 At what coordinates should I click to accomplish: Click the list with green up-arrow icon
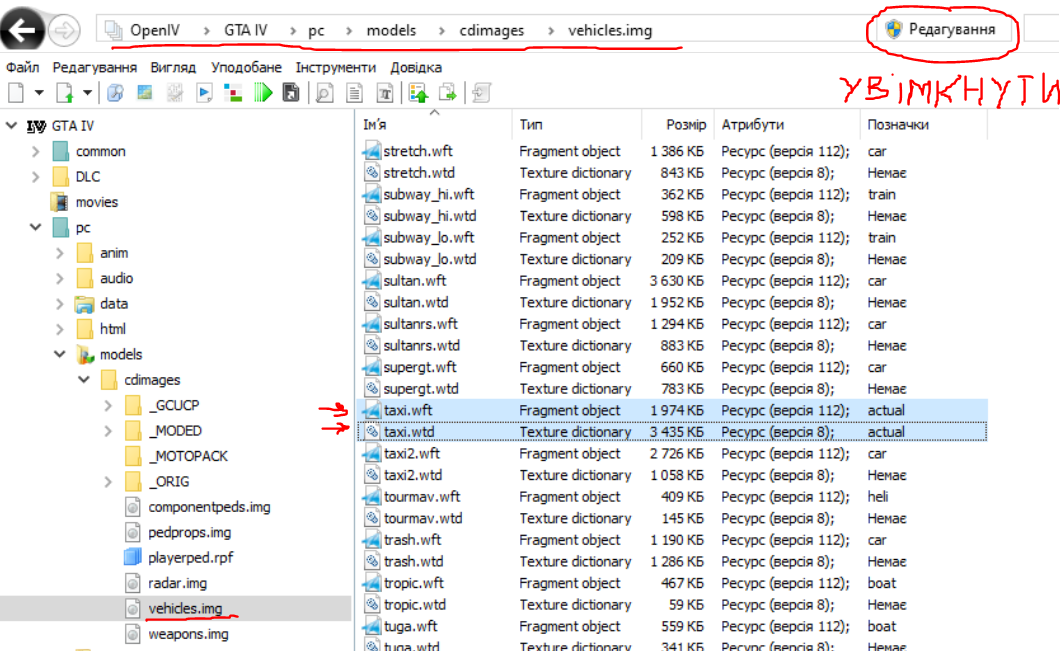(418, 93)
